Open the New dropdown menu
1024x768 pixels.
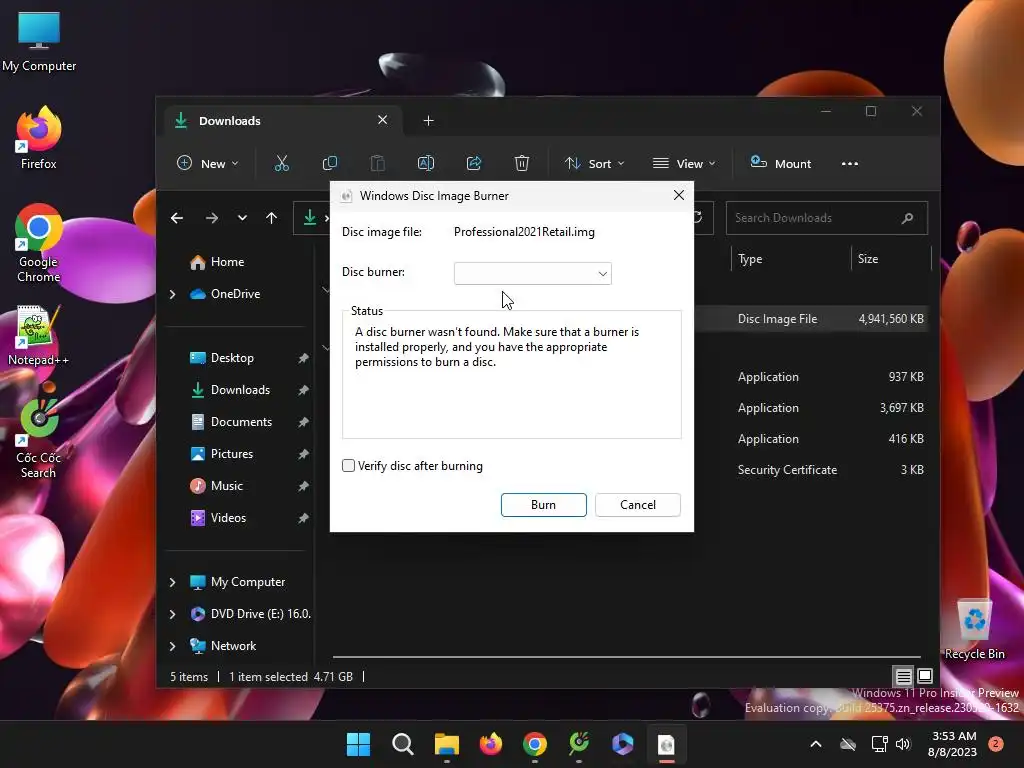pos(208,163)
